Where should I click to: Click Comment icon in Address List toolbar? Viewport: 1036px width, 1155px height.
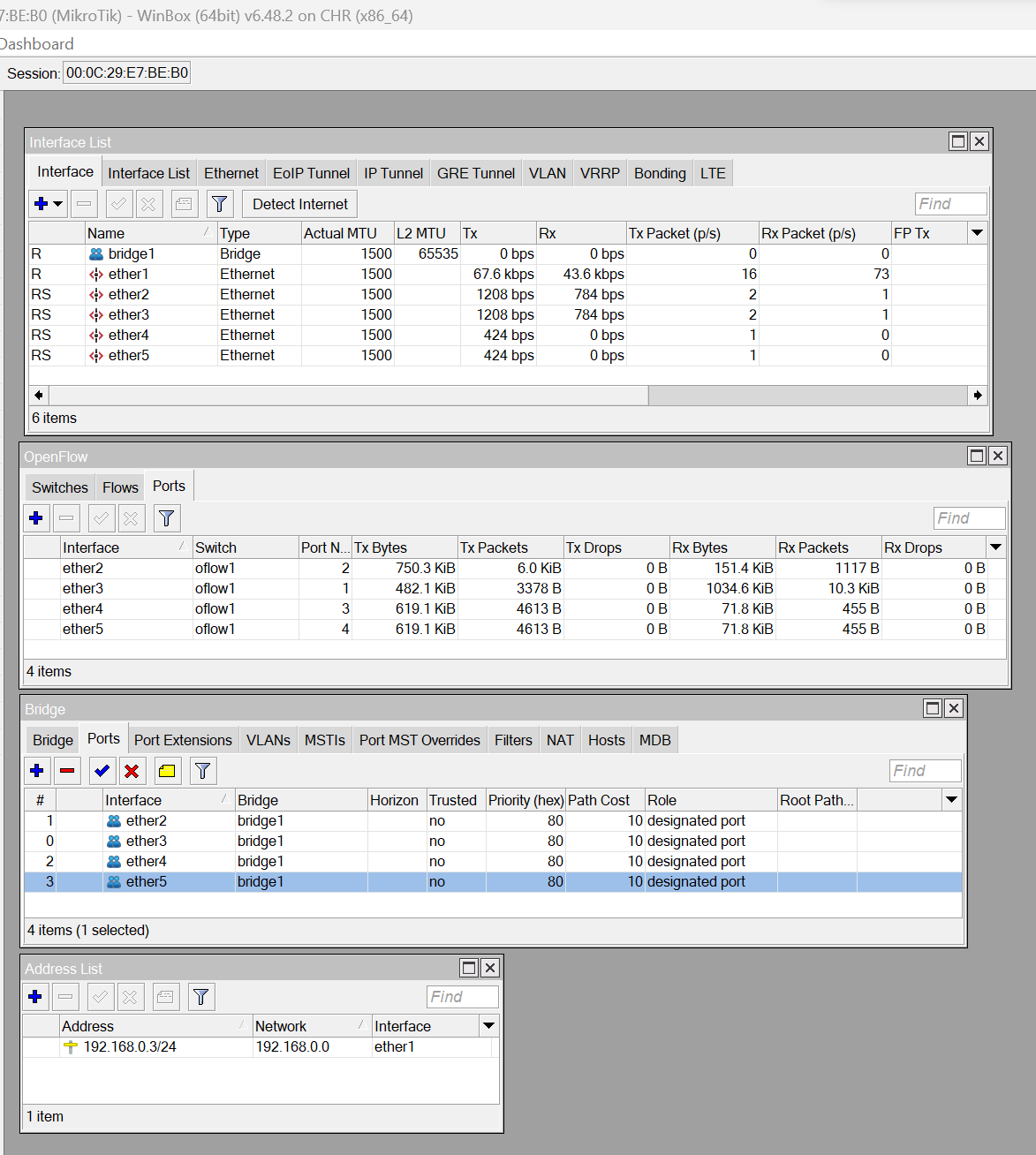(x=165, y=997)
